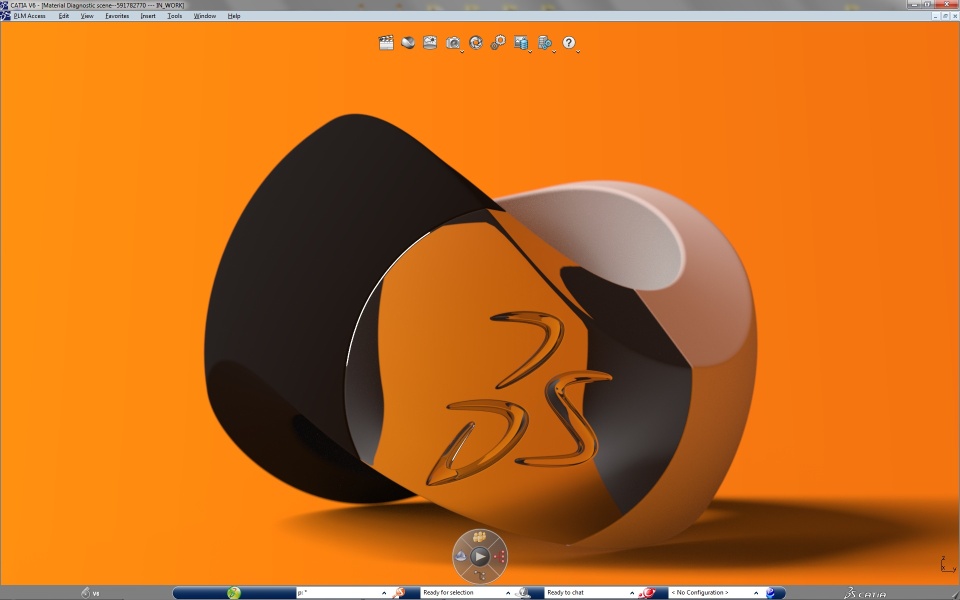Click the blue sphere icon in bottom bar
This screenshot has height=600, width=960.
pyautogui.click(x=771, y=593)
